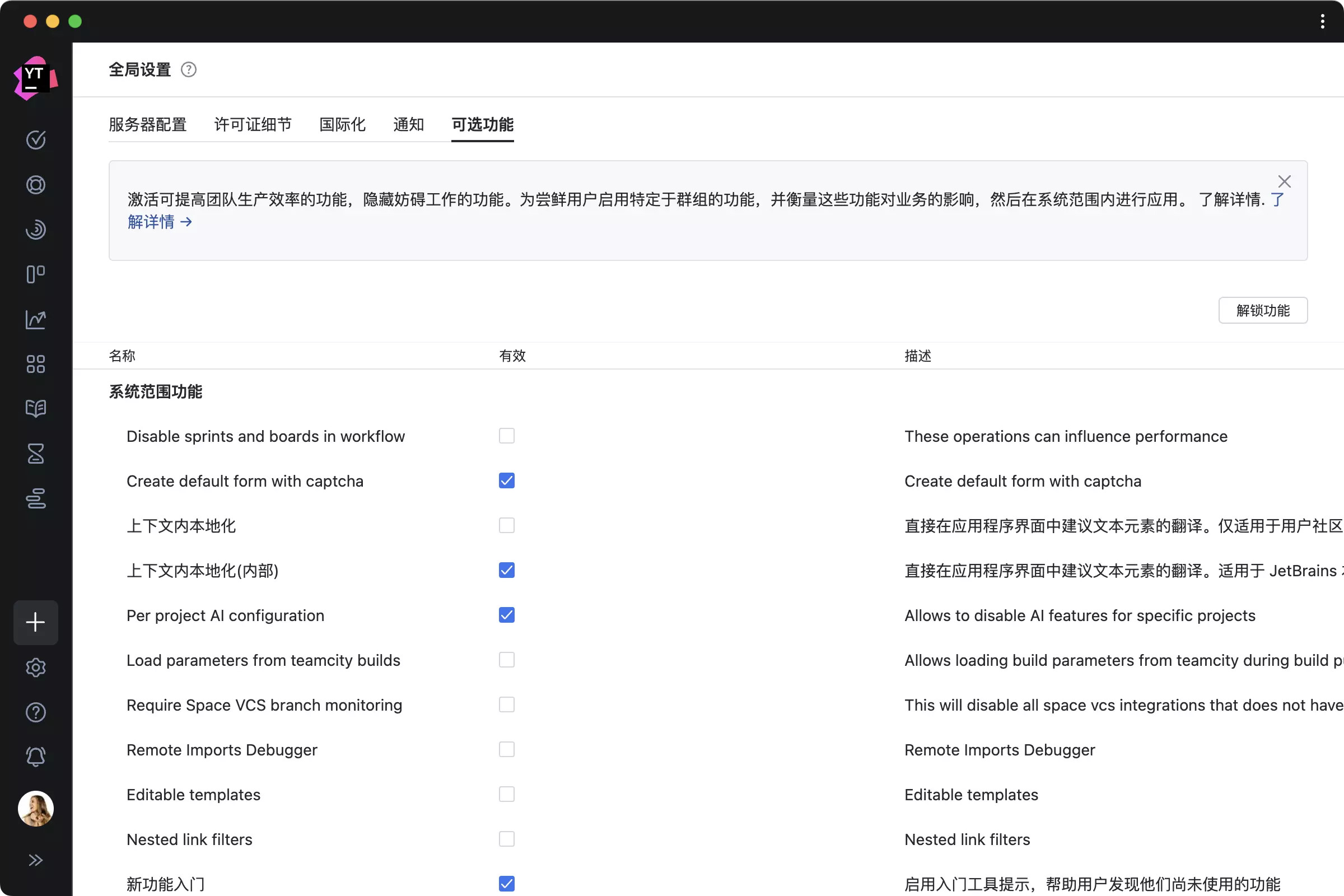Open the Issues checkmark icon in sidebar
Screen dimensions: 1344x896
tap(35, 140)
